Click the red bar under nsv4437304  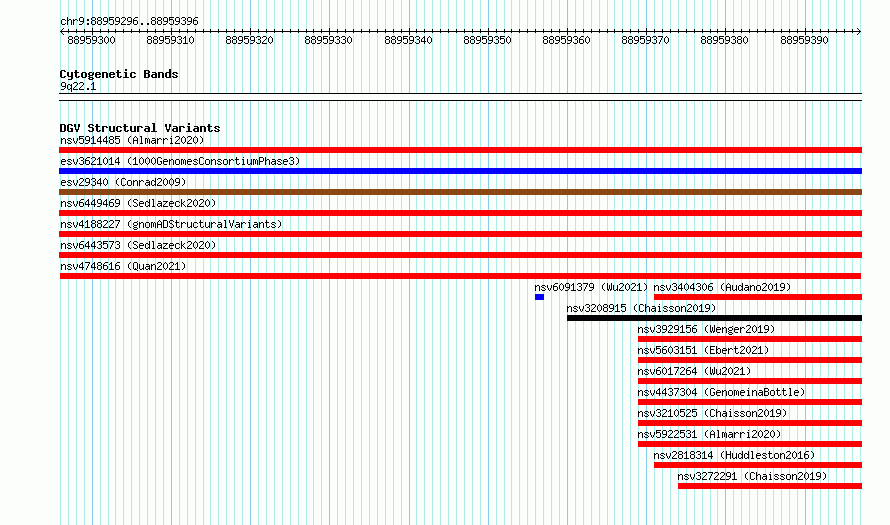750,402
